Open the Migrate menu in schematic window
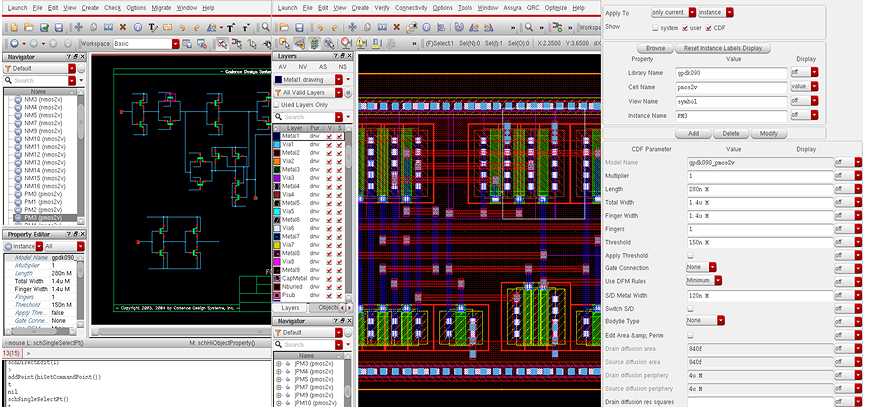Image resolution: width=870 pixels, height=410 pixels. pyautogui.click(x=162, y=7)
